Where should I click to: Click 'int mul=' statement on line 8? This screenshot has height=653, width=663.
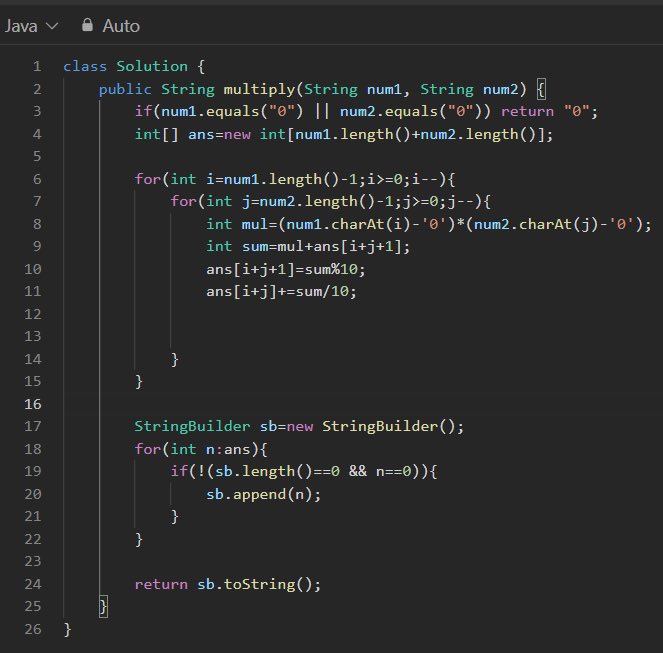click(x=429, y=224)
